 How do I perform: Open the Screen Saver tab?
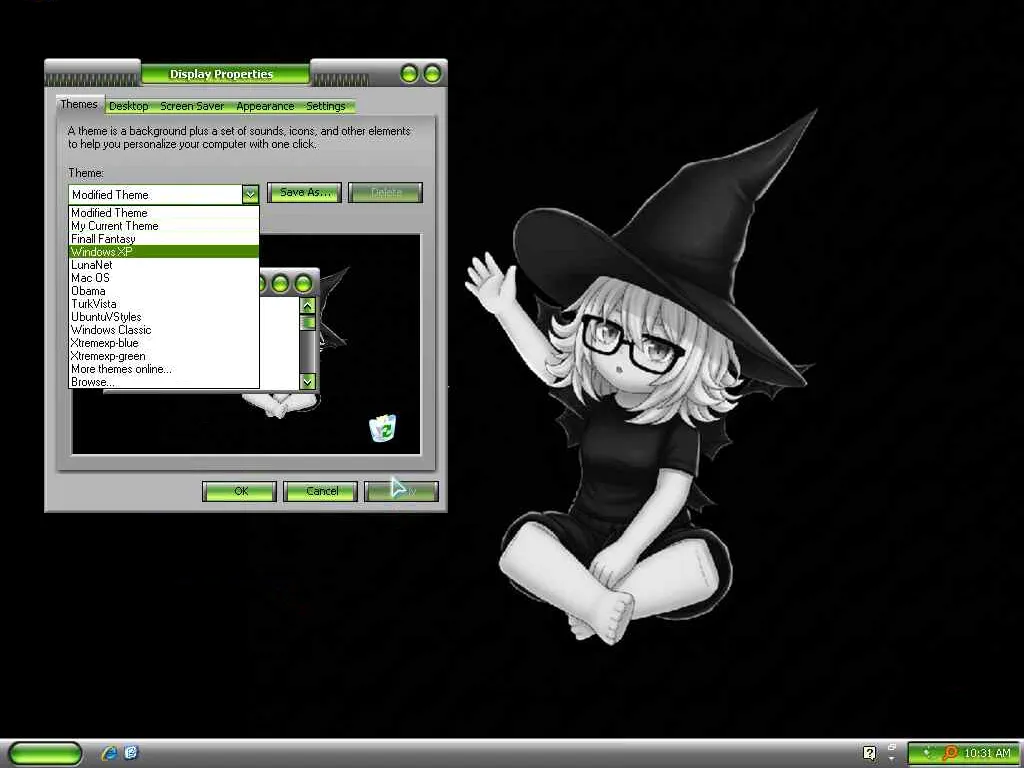click(x=192, y=106)
